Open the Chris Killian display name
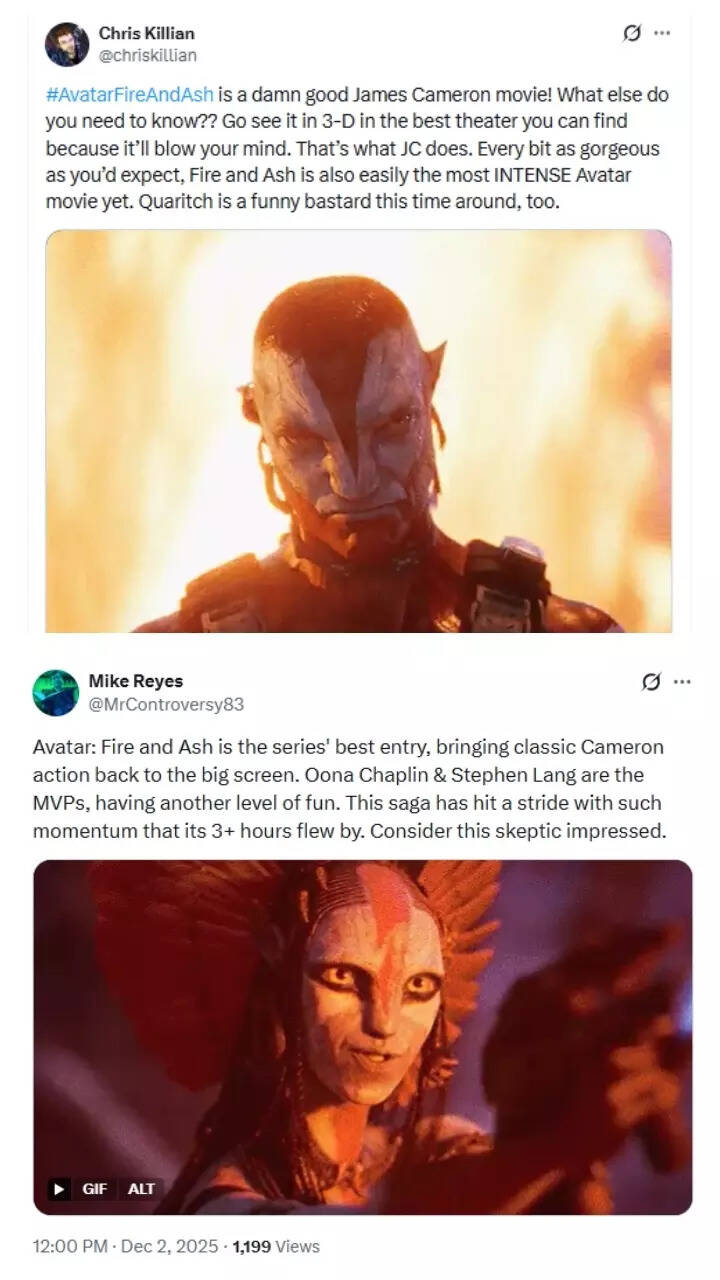Image resolution: width=720 pixels, height=1280 pixels. [146, 33]
